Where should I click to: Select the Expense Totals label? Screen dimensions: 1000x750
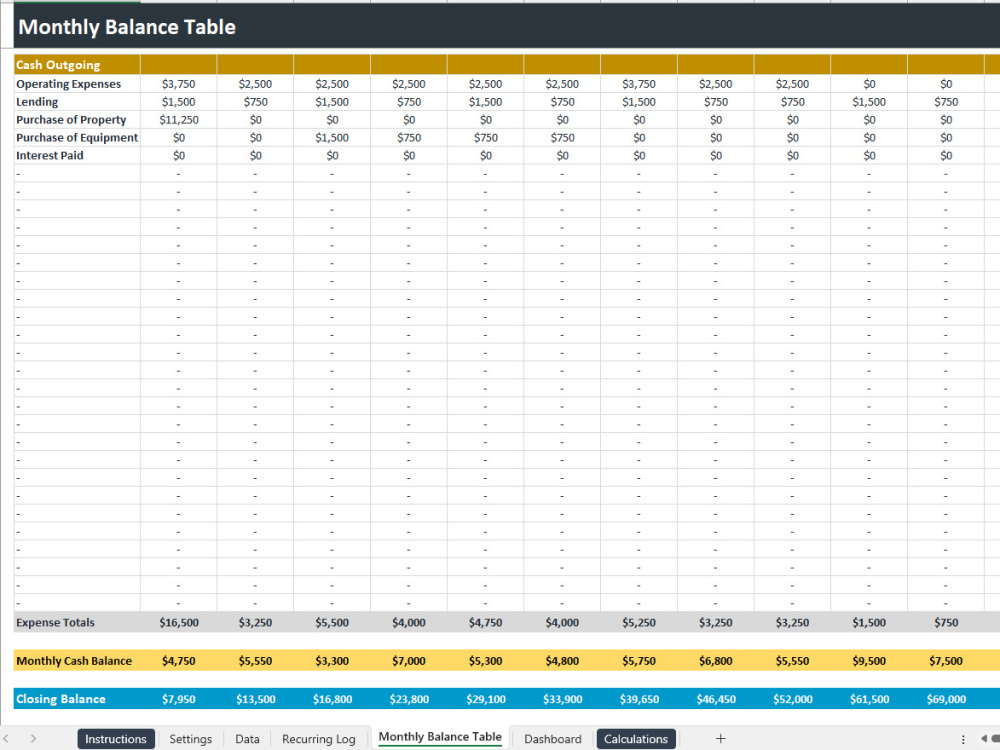point(77,622)
